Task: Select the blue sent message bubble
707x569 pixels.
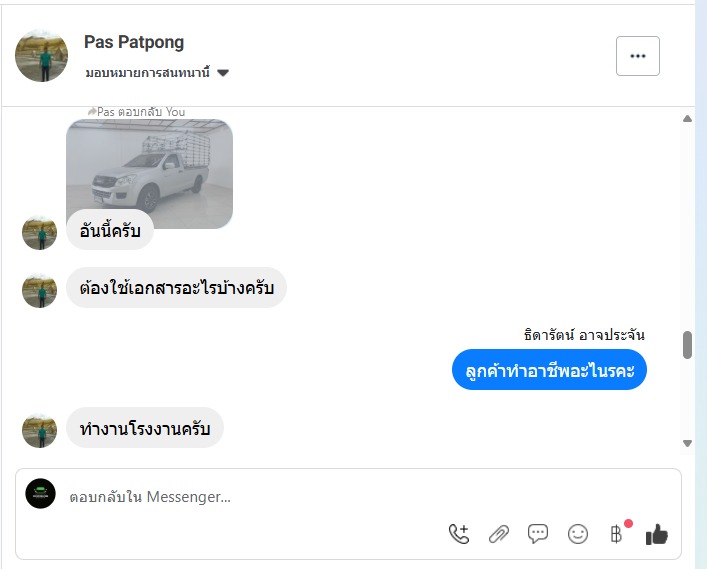Action: coord(549,371)
